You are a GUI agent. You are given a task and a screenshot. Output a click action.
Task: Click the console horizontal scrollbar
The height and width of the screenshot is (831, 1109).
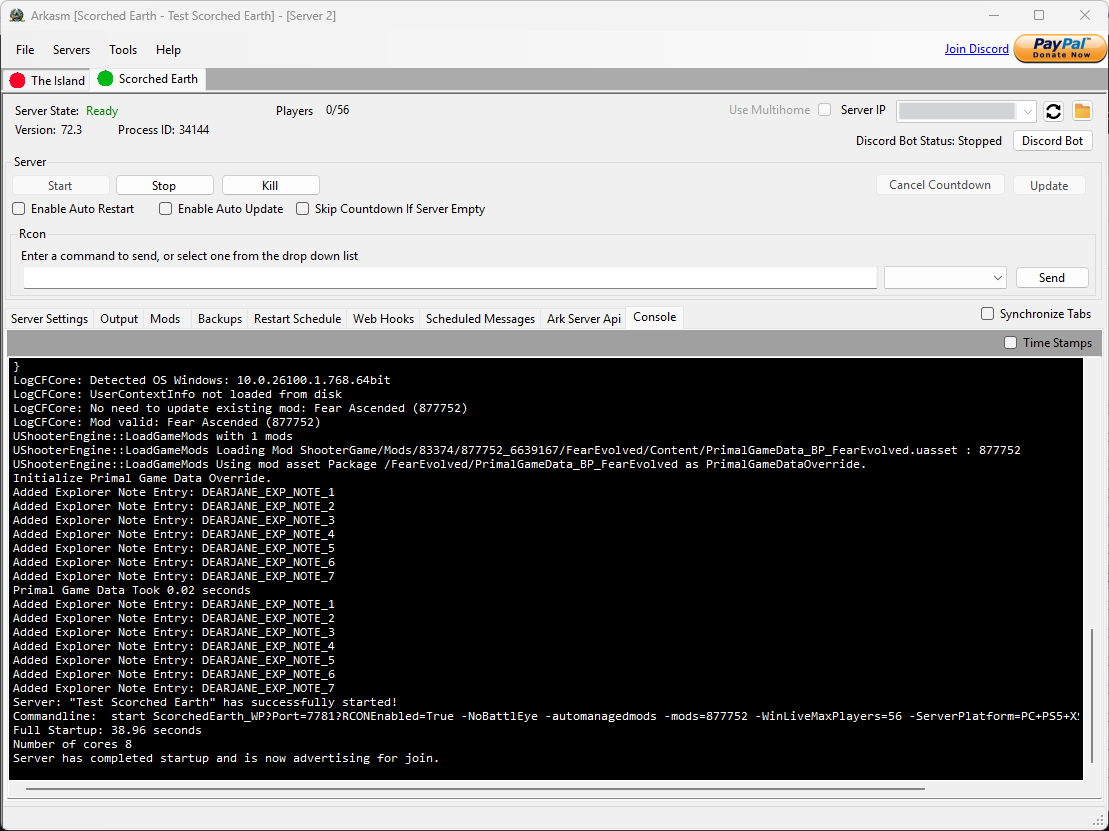click(475, 789)
